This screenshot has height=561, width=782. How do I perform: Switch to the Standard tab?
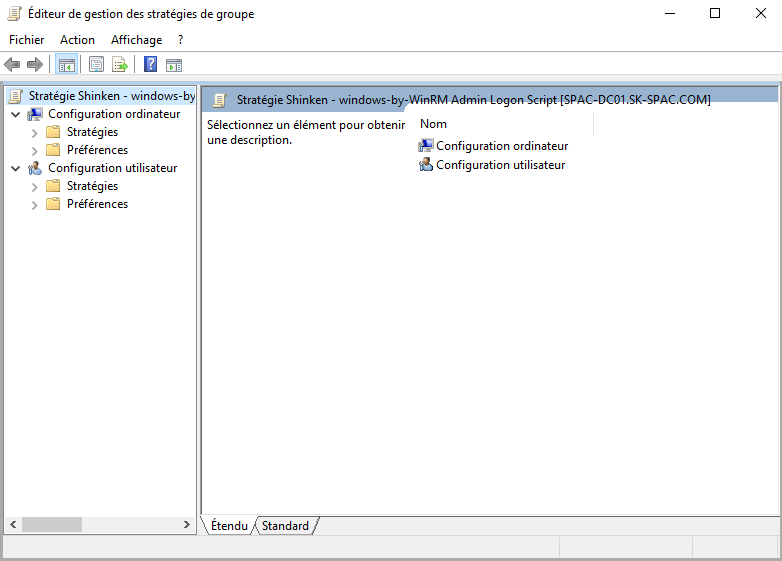pyautogui.click(x=285, y=526)
